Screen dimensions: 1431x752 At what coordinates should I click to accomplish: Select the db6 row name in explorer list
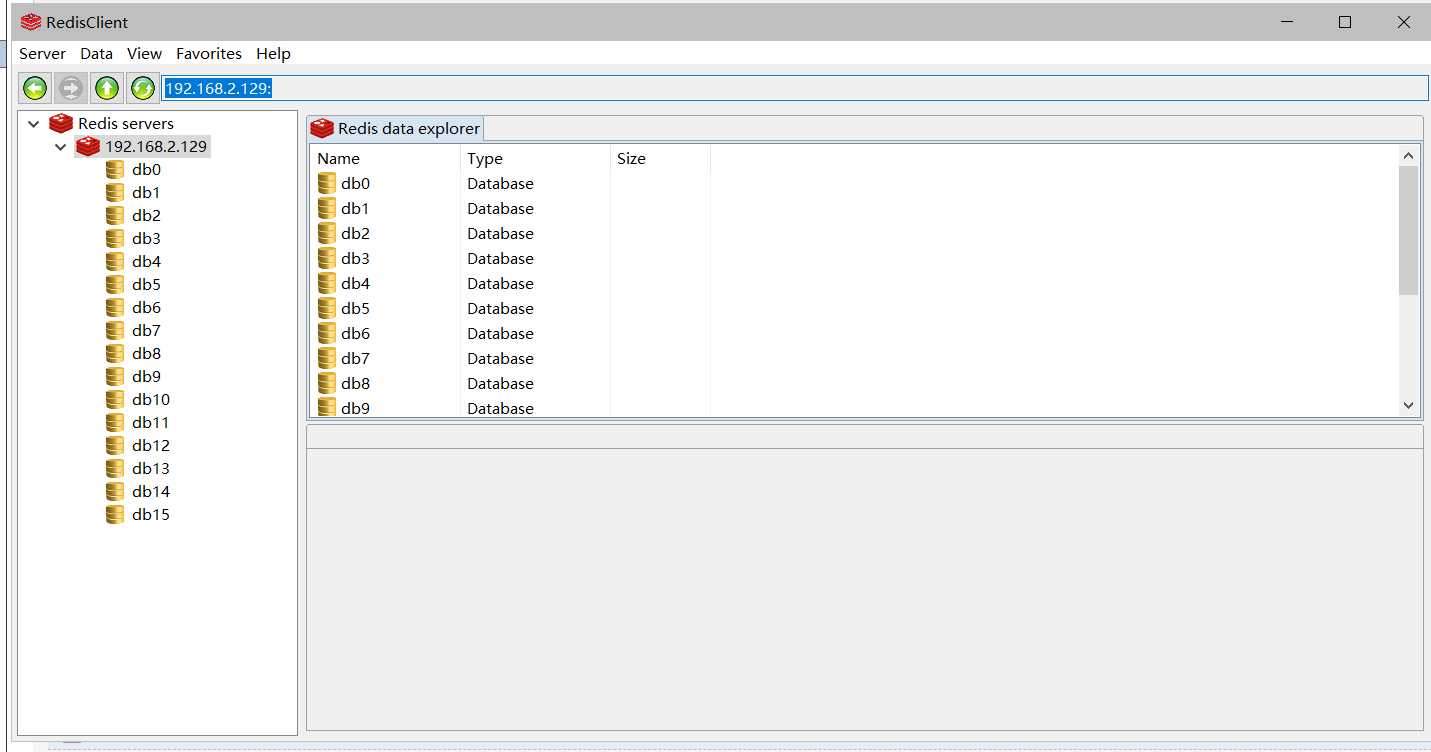coord(355,333)
